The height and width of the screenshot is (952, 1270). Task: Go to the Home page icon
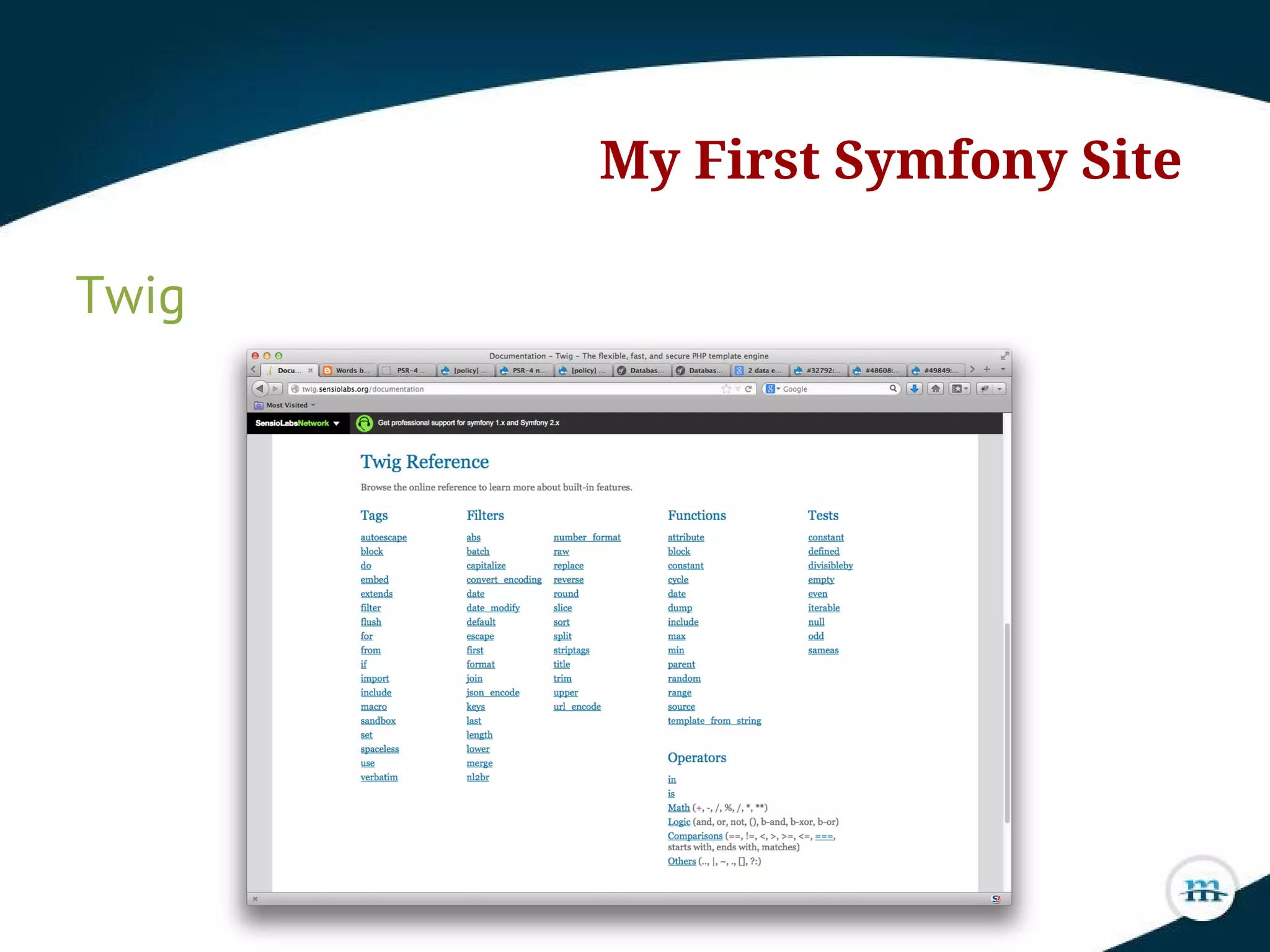936,389
